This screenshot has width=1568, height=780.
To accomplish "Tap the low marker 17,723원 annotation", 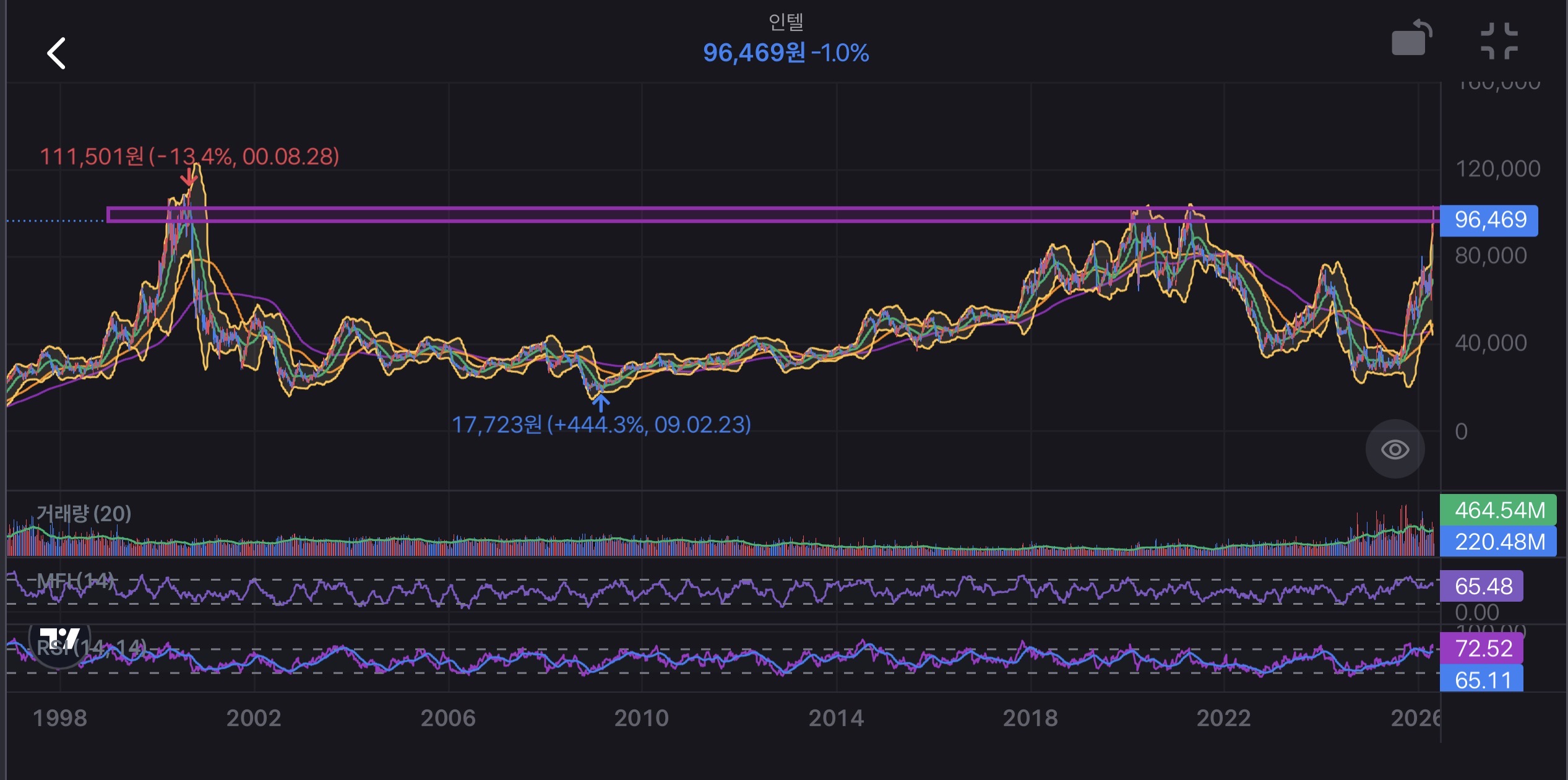I will 601,425.
